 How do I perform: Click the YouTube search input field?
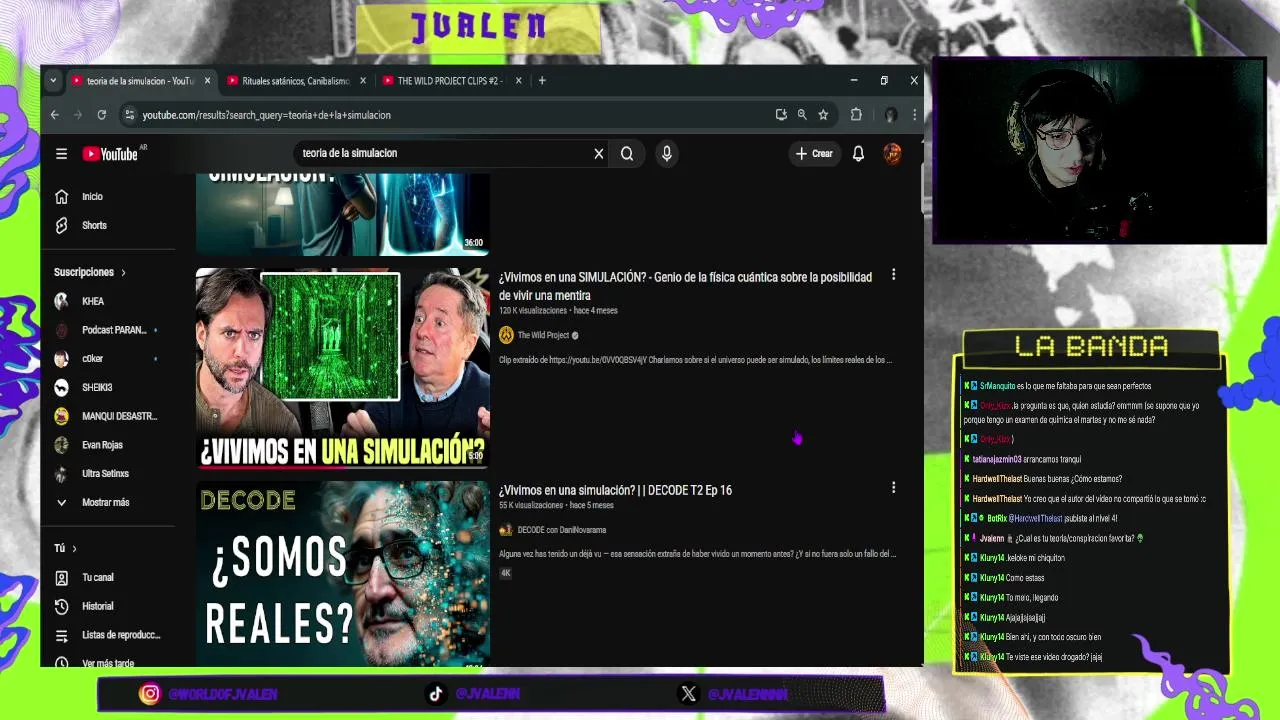pyautogui.click(x=445, y=153)
